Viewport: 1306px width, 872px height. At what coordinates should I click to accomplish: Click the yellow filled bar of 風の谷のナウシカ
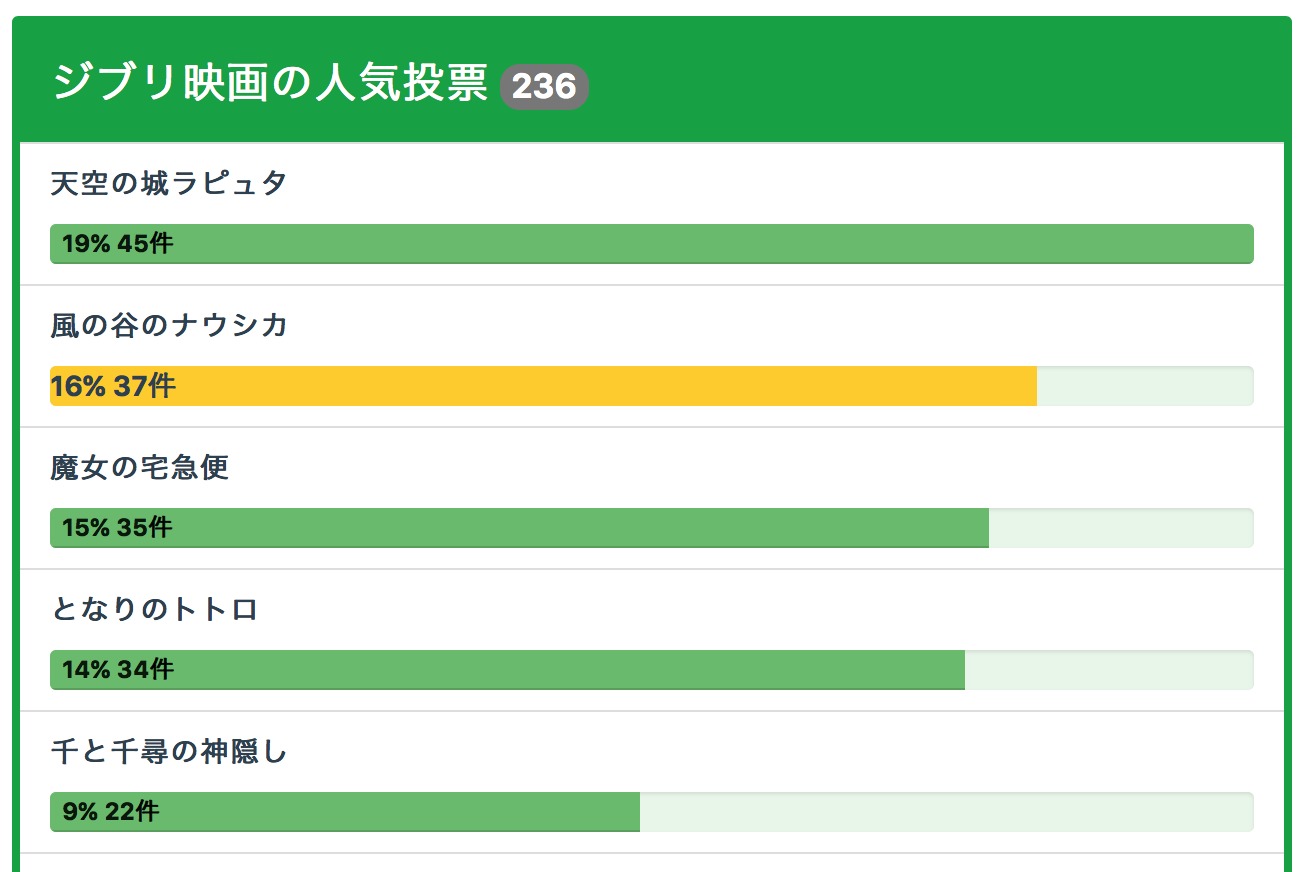click(x=600, y=386)
